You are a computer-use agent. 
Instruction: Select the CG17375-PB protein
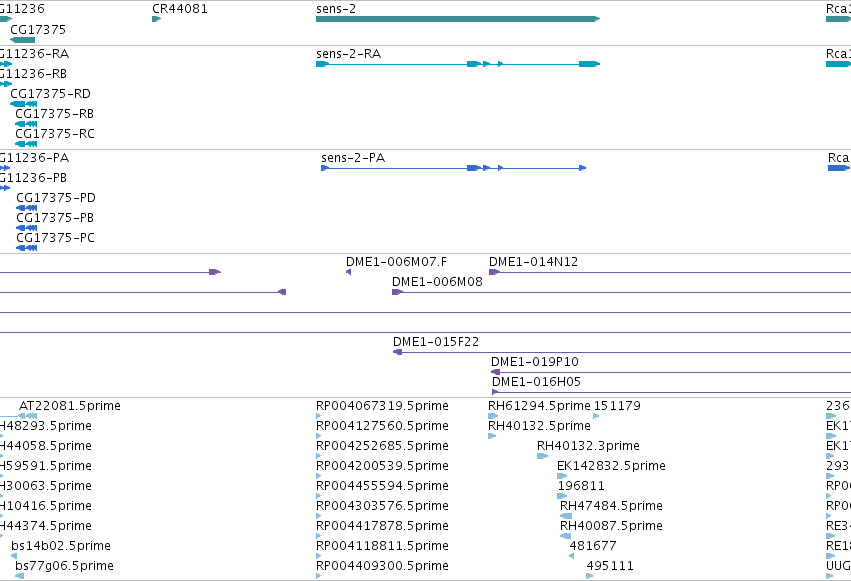point(27,228)
